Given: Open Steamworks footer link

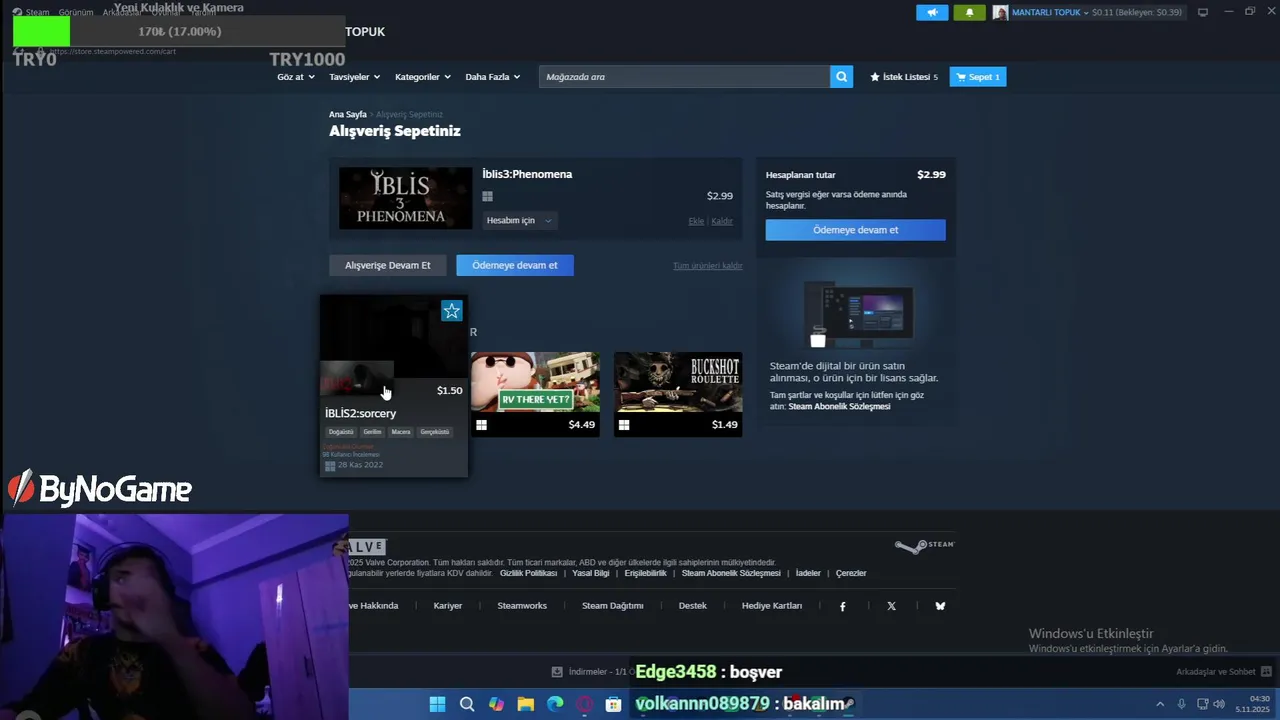Looking at the screenshot, I should pos(522,606).
